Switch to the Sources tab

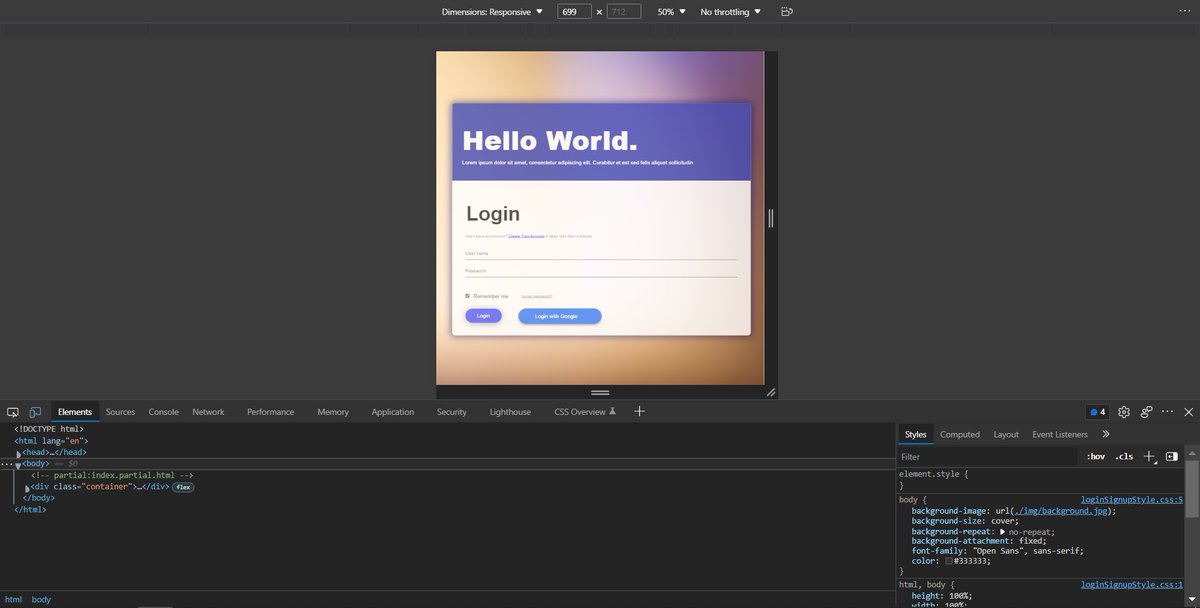[120, 412]
